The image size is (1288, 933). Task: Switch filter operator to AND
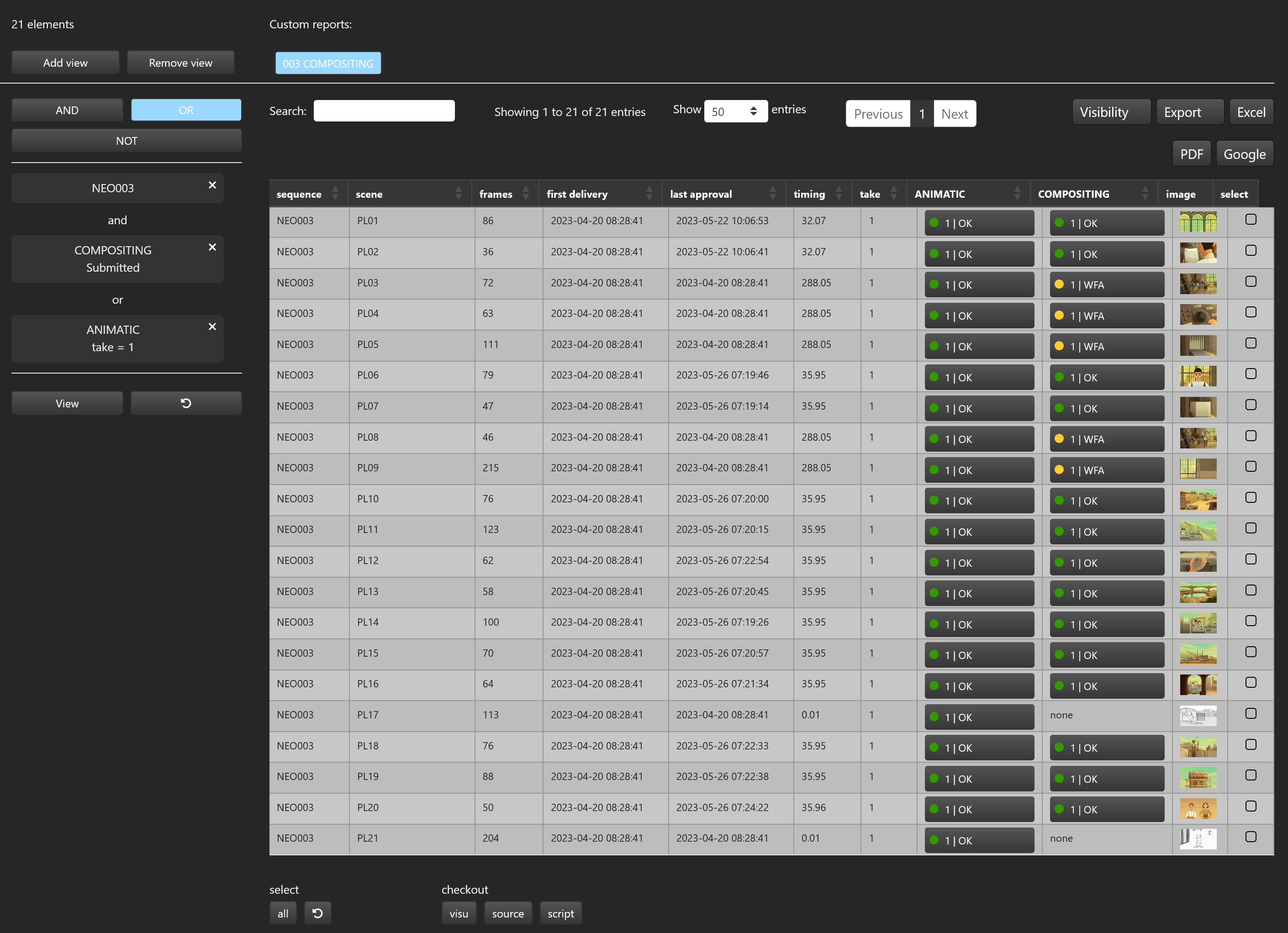coord(67,110)
